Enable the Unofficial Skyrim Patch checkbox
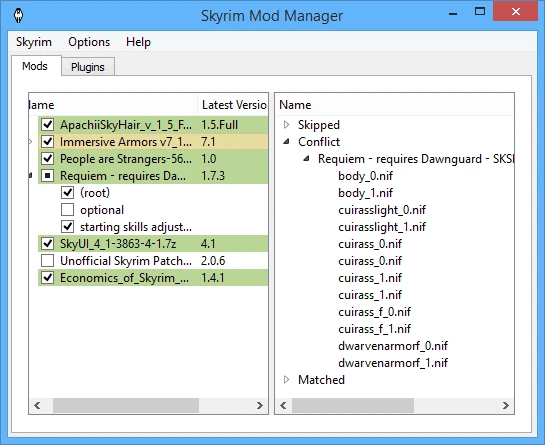Image resolution: width=545 pixels, height=445 pixels. pos(48,260)
